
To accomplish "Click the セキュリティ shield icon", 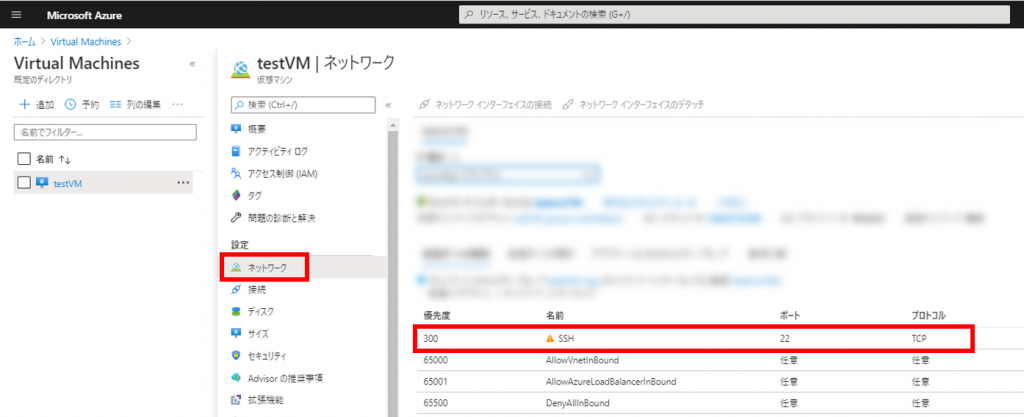I will (236, 356).
